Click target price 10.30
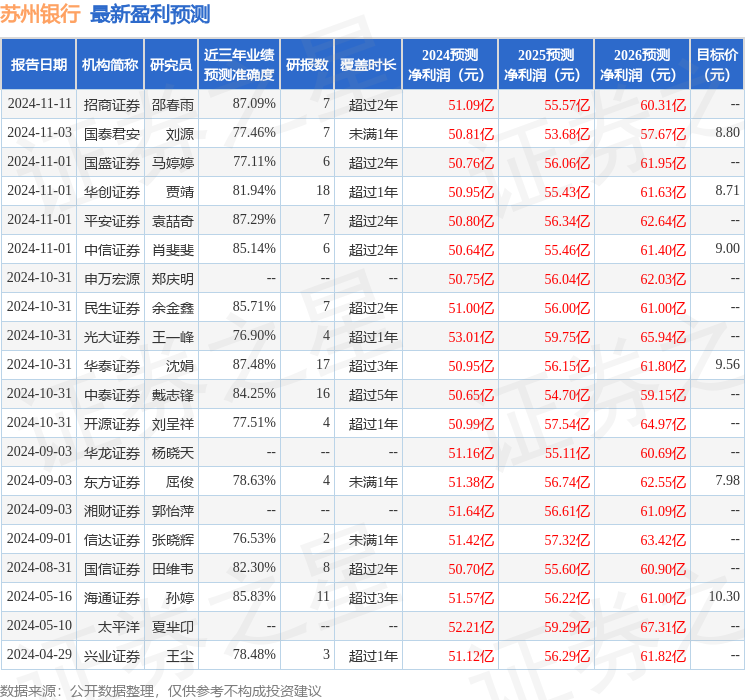Viewport: 745px width, 700px height. pyautogui.click(x=724, y=596)
